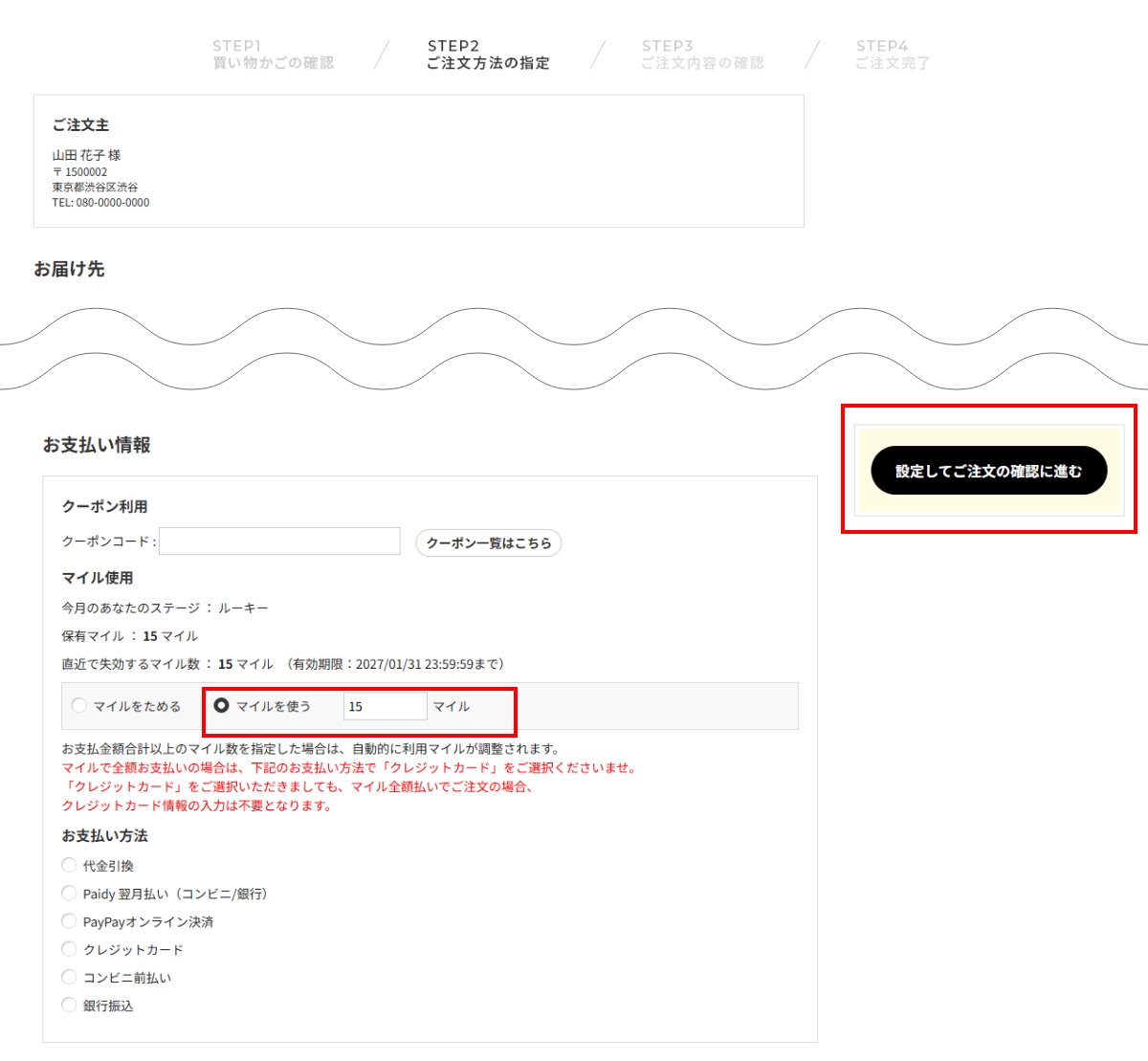Select コンビニ前払い payment option

tap(69, 977)
